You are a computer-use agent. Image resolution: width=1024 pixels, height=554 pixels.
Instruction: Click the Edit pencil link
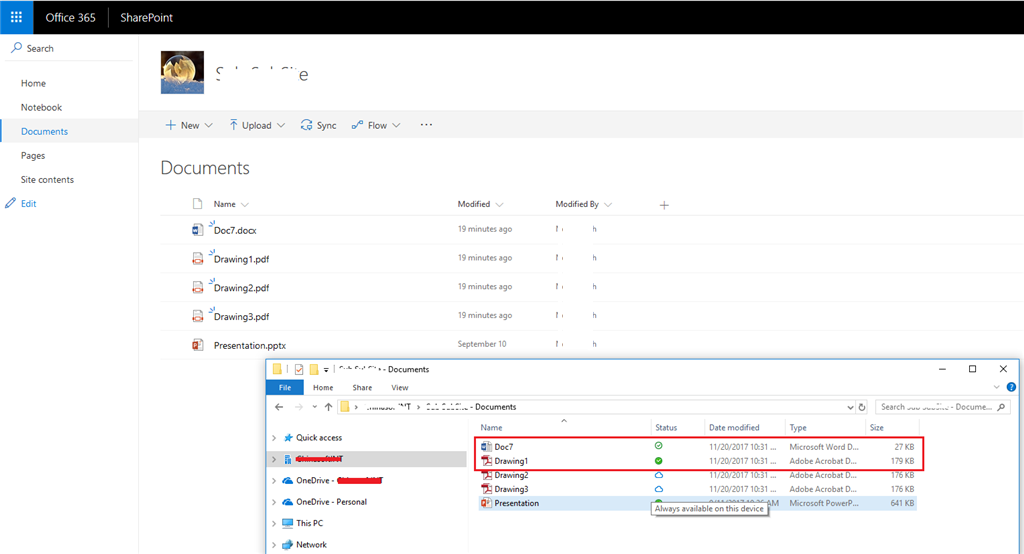tap(20, 203)
